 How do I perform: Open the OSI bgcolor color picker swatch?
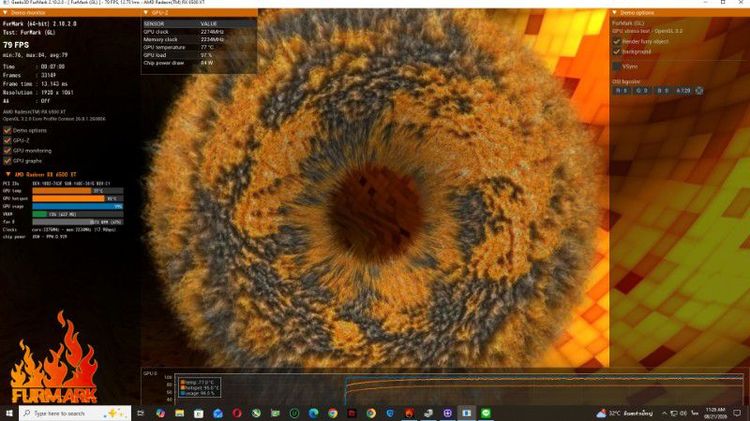699,90
